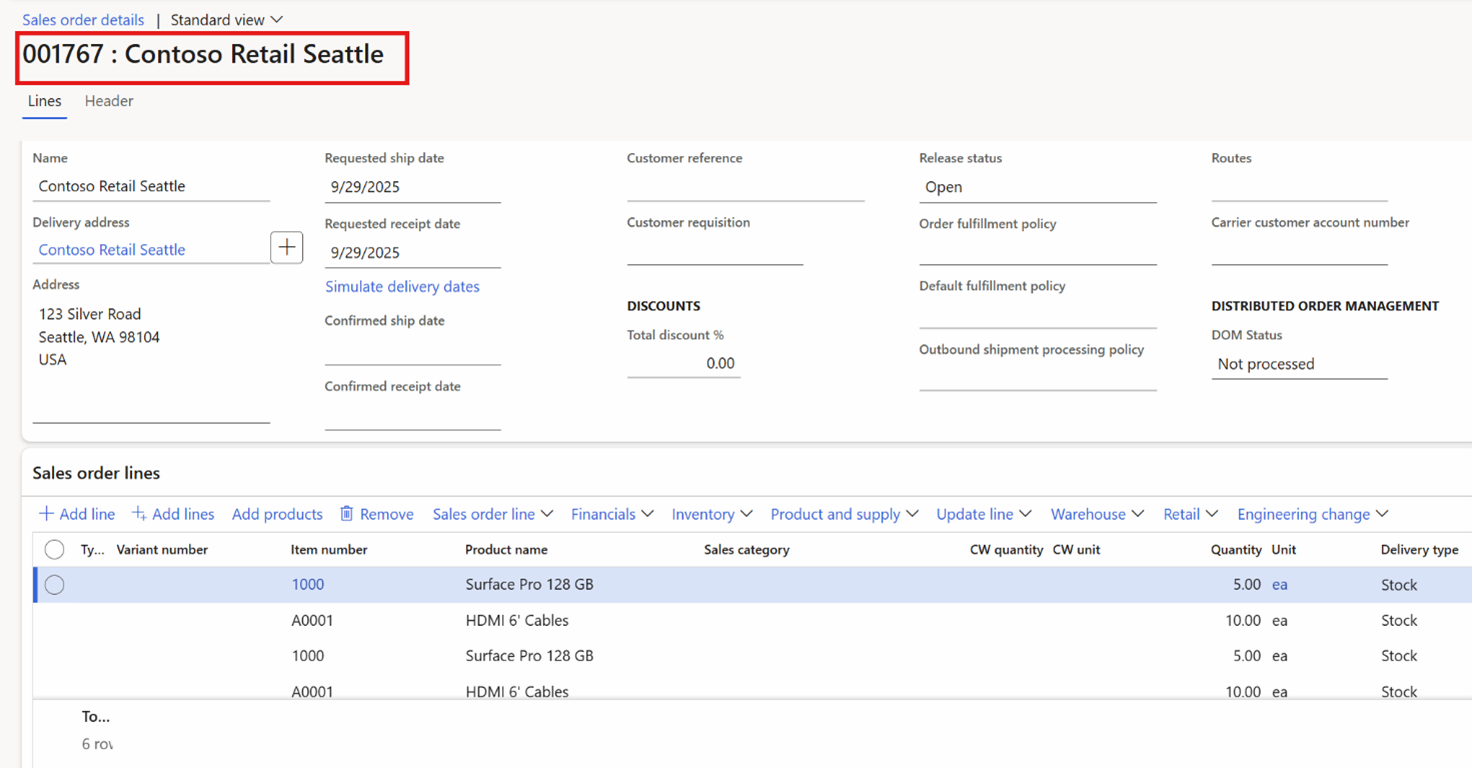
Task: Click the Requested ship date field
Action: tap(412, 187)
